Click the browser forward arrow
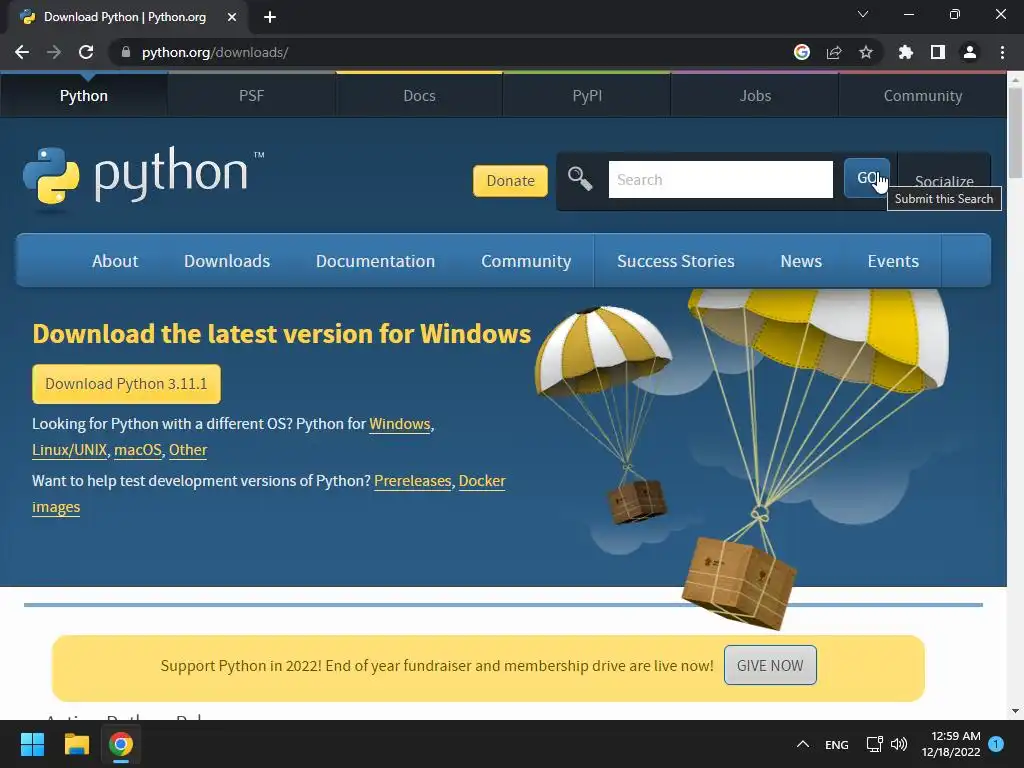Screen dimensions: 1024x768 tap(54, 52)
